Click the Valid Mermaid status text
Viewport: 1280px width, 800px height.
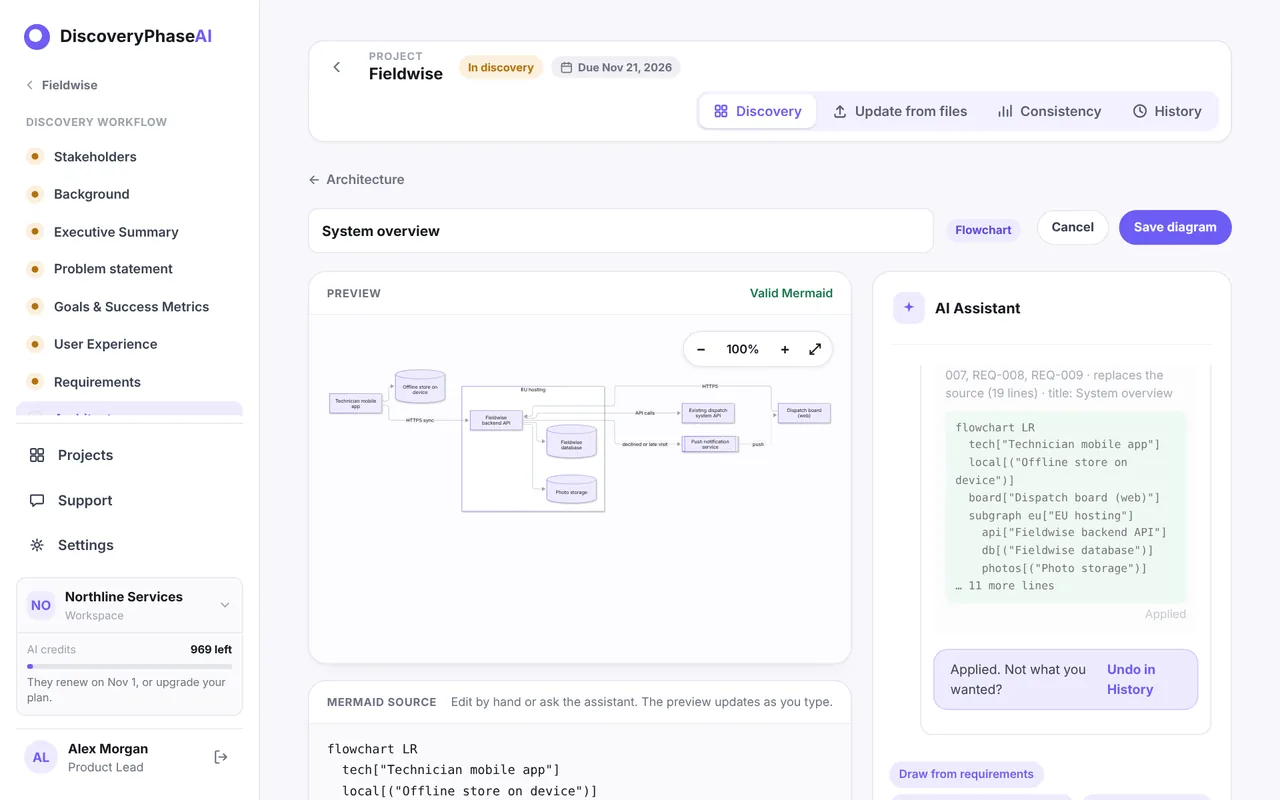coord(791,293)
